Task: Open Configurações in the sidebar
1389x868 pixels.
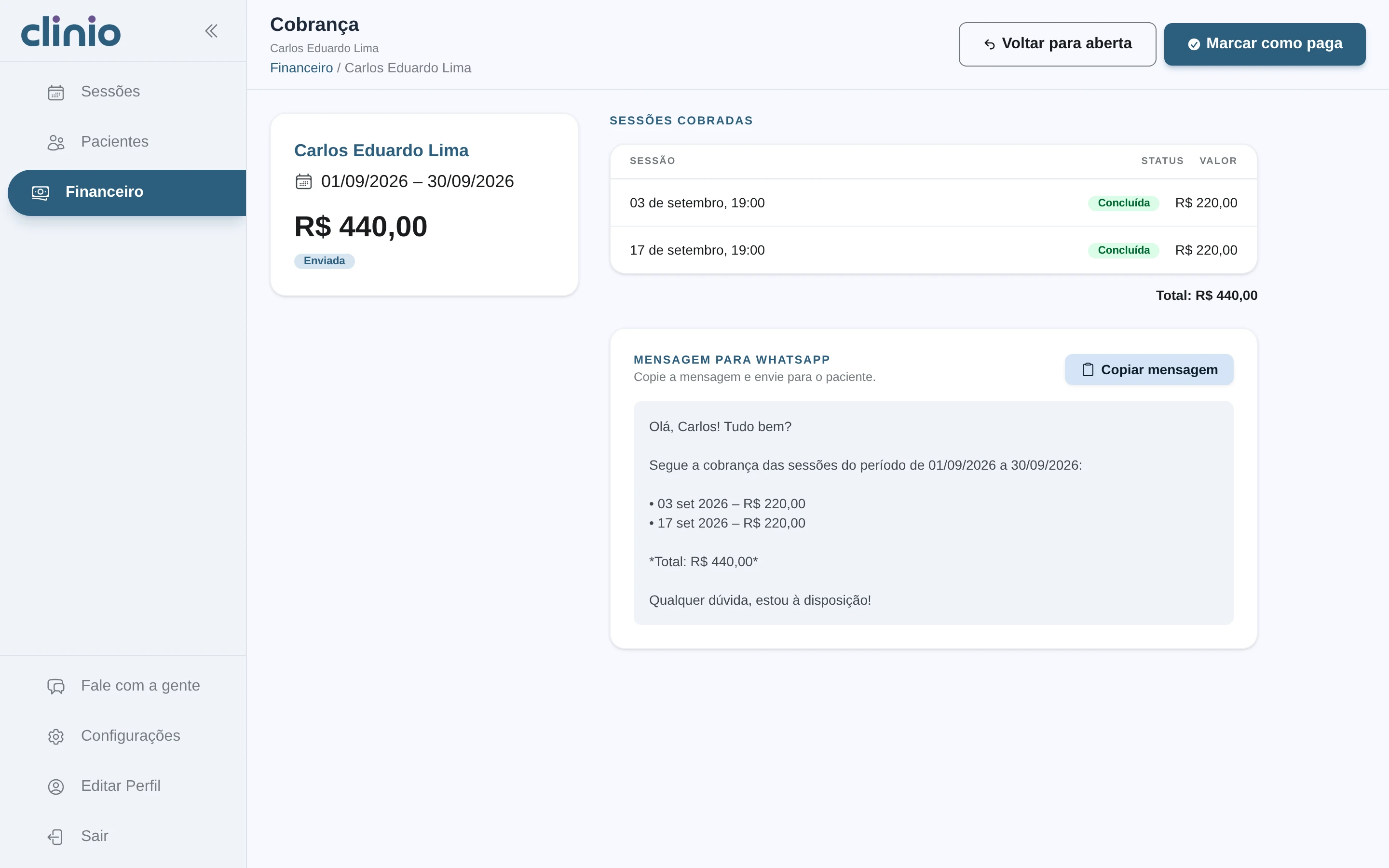Action: click(x=123, y=736)
